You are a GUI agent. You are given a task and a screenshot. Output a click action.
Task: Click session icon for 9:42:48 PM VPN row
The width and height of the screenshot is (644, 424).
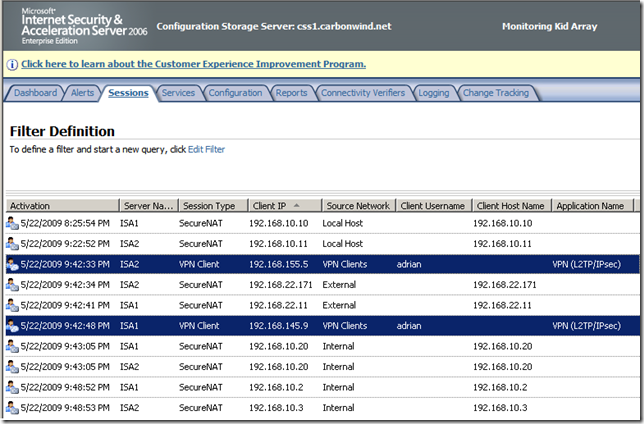tap(12, 326)
